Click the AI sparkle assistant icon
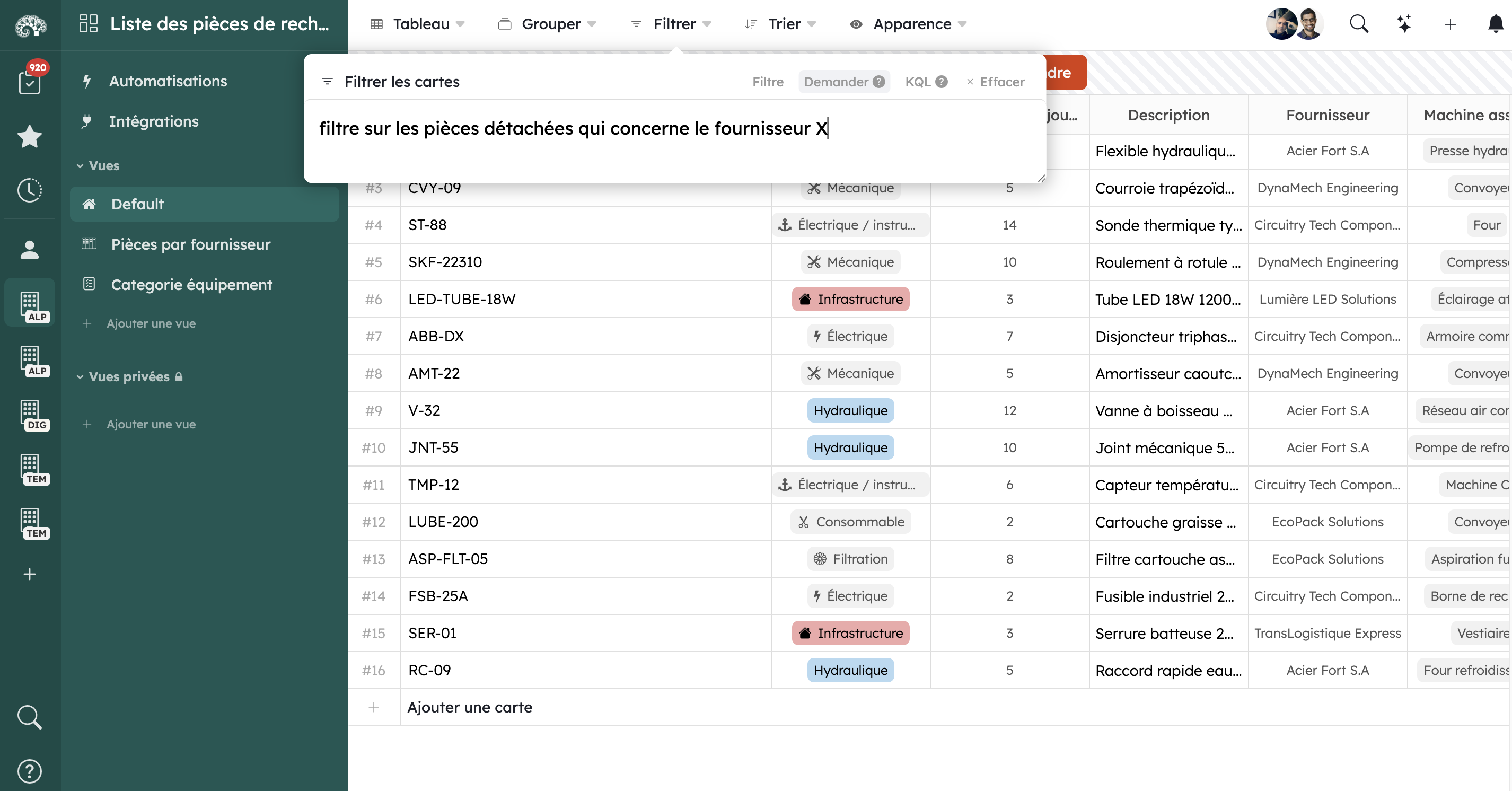Viewport: 1512px width, 791px height. [1403, 24]
